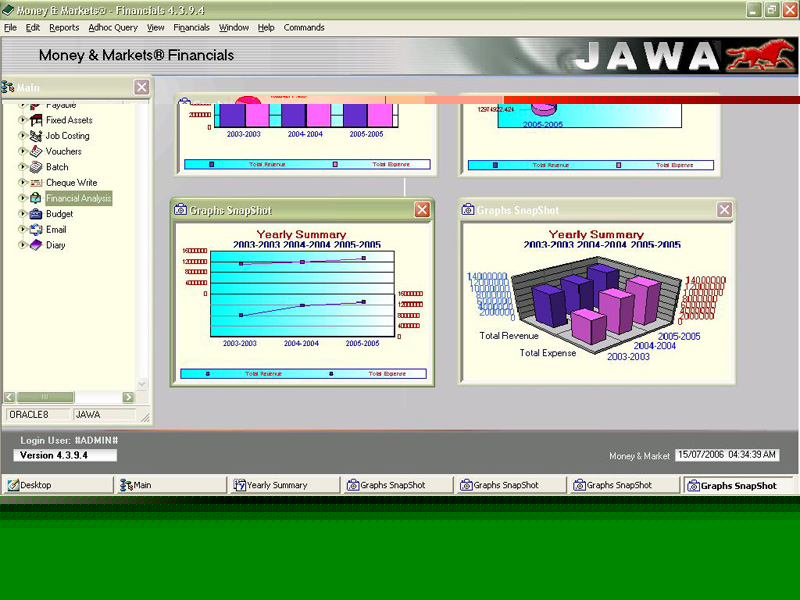Select Email in the tree
Screen dimensions: 800x600
click(x=56, y=230)
